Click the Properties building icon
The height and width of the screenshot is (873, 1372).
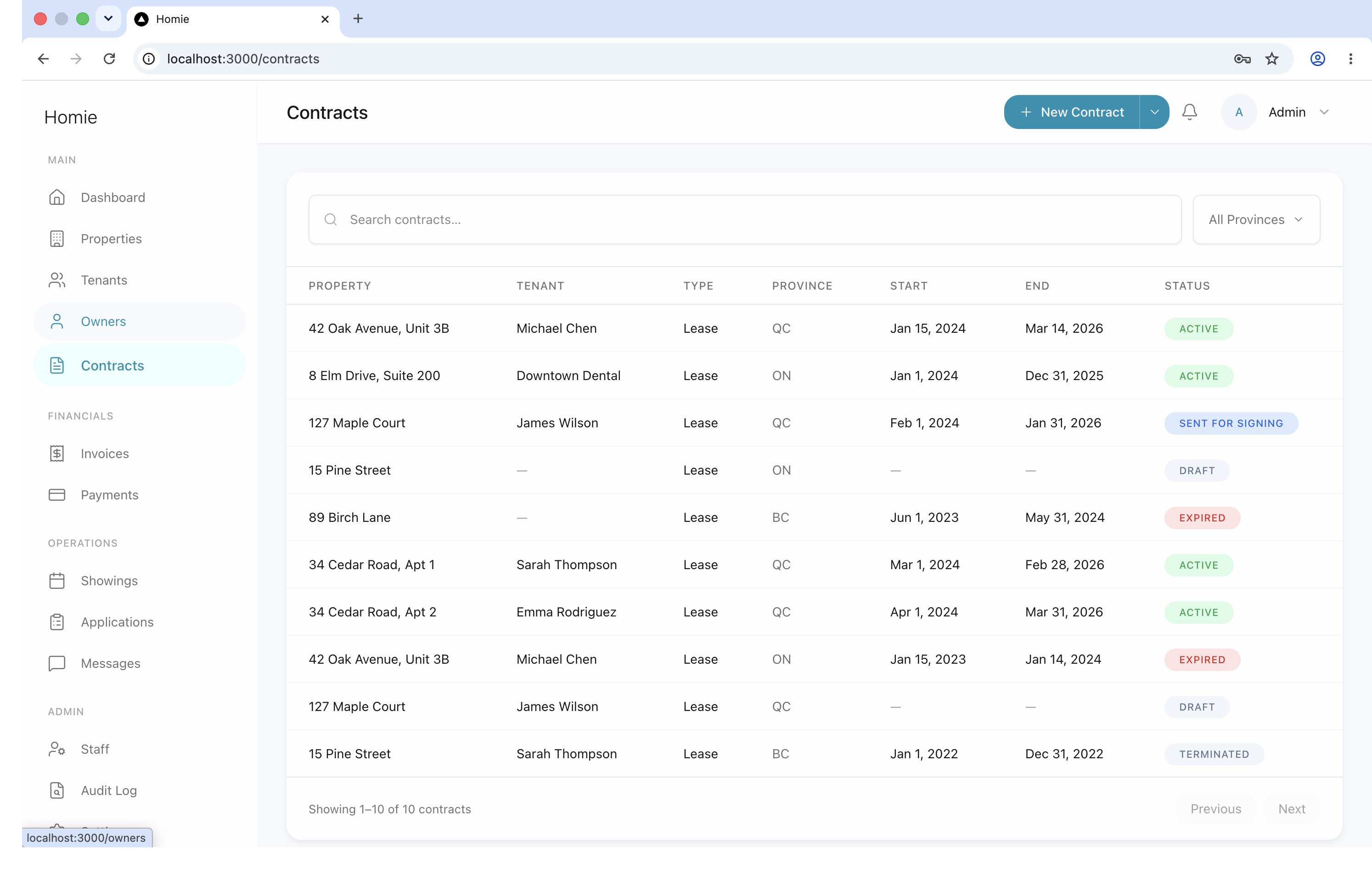(x=57, y=239)
